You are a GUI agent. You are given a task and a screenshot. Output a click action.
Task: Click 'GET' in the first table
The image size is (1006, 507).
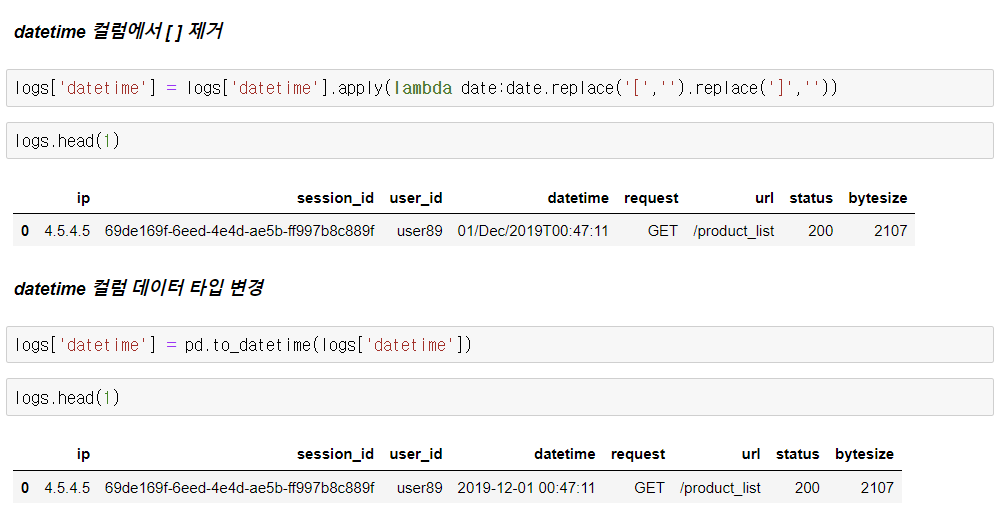663,231
